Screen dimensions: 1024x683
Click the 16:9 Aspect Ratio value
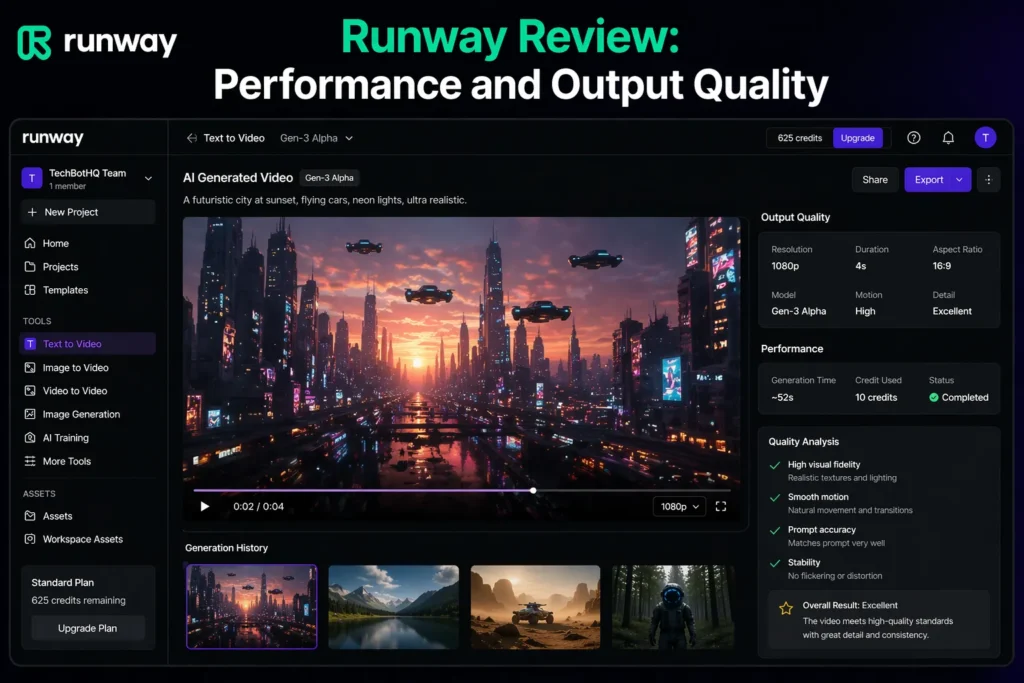point(942,266)
